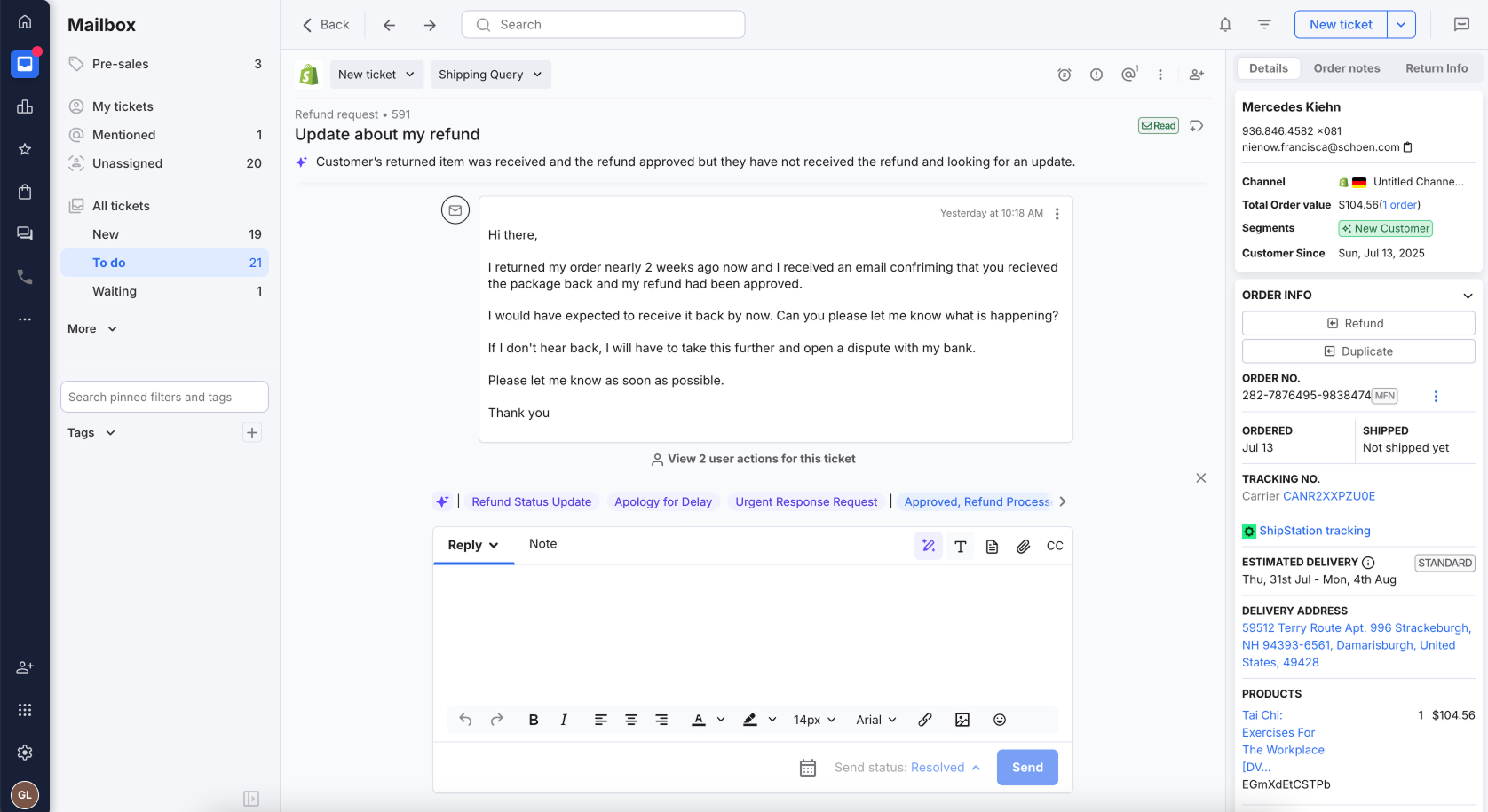Open the chat channel icon in the sidebar

(24, 233)
